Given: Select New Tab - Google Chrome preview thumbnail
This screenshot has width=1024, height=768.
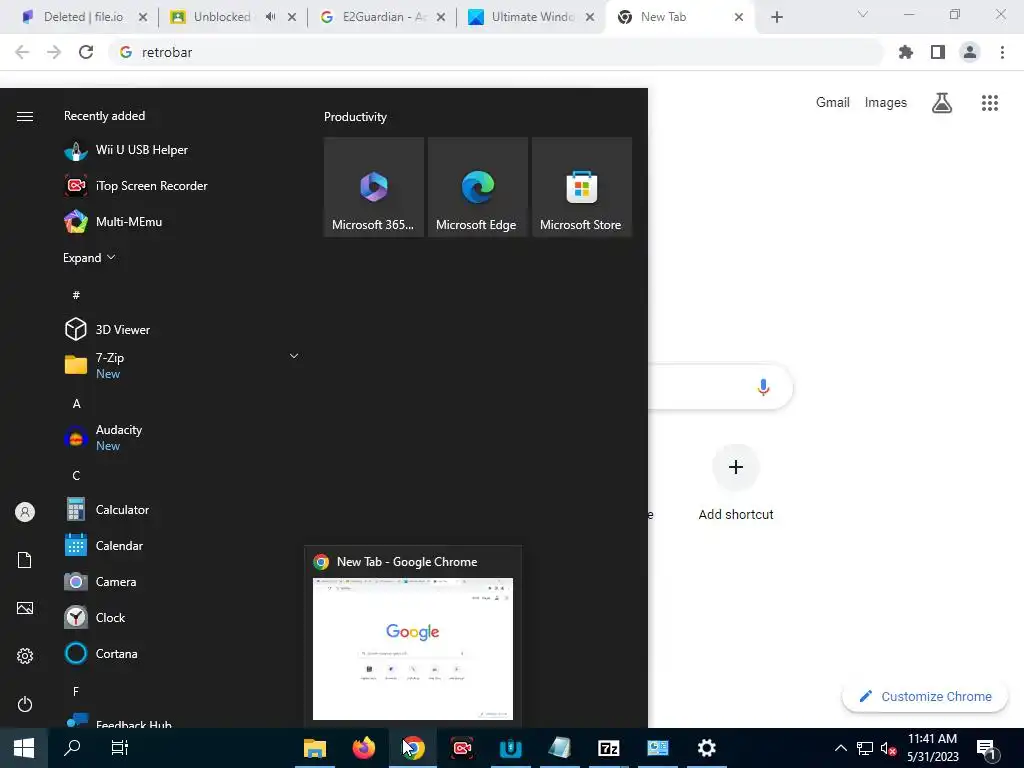Looking at the screenshot, I should pyautogui.click(x=413, y=648).
